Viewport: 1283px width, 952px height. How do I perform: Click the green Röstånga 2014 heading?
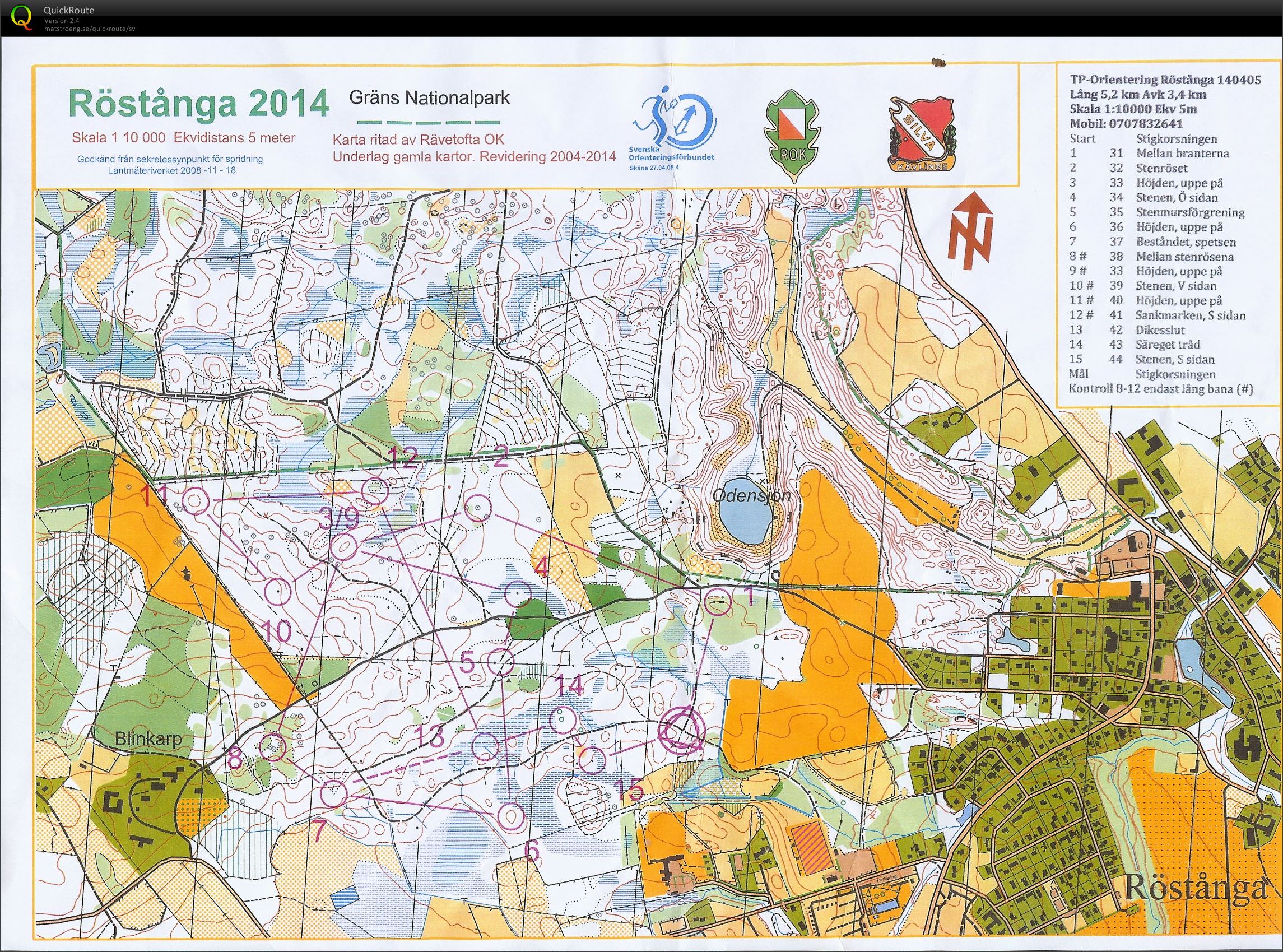click(x=199, y=104)
